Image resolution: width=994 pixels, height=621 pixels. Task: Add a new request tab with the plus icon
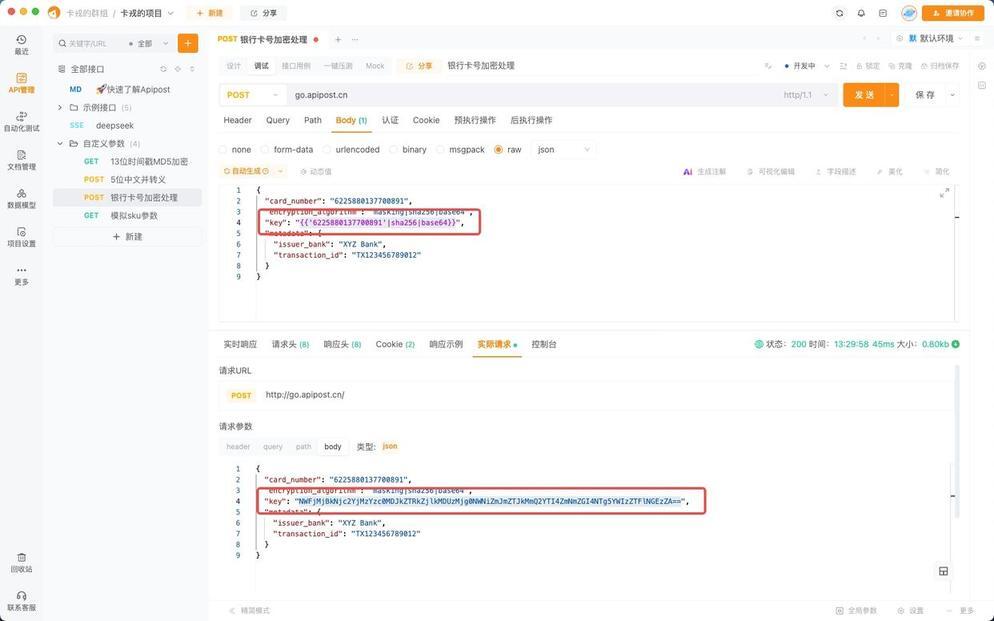coord(338,39)
